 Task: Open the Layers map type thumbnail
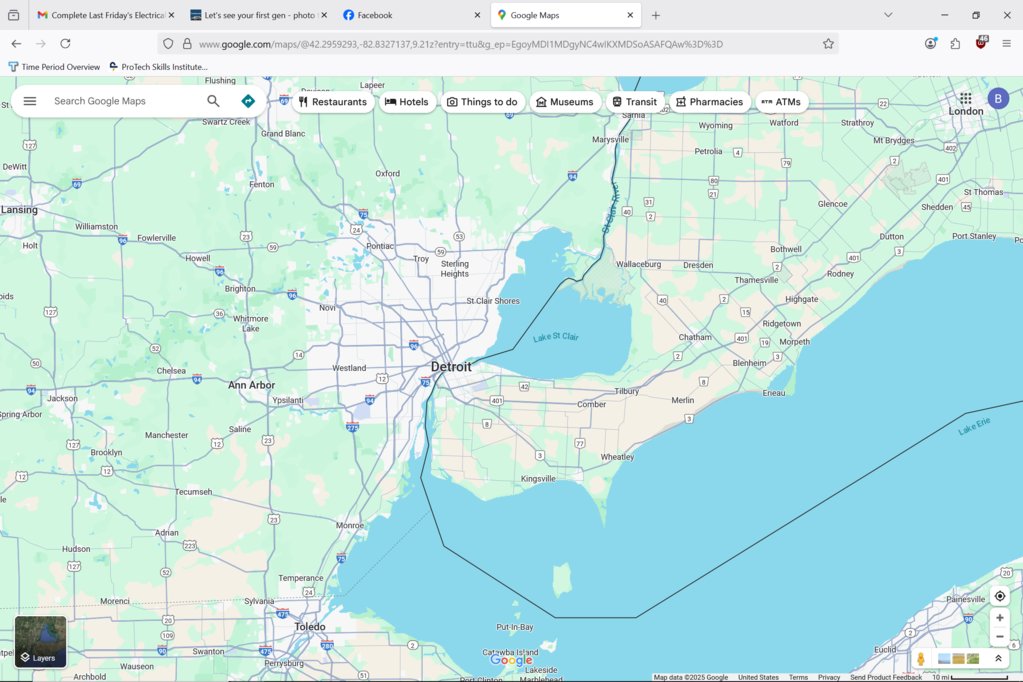(x=40, y=642)
